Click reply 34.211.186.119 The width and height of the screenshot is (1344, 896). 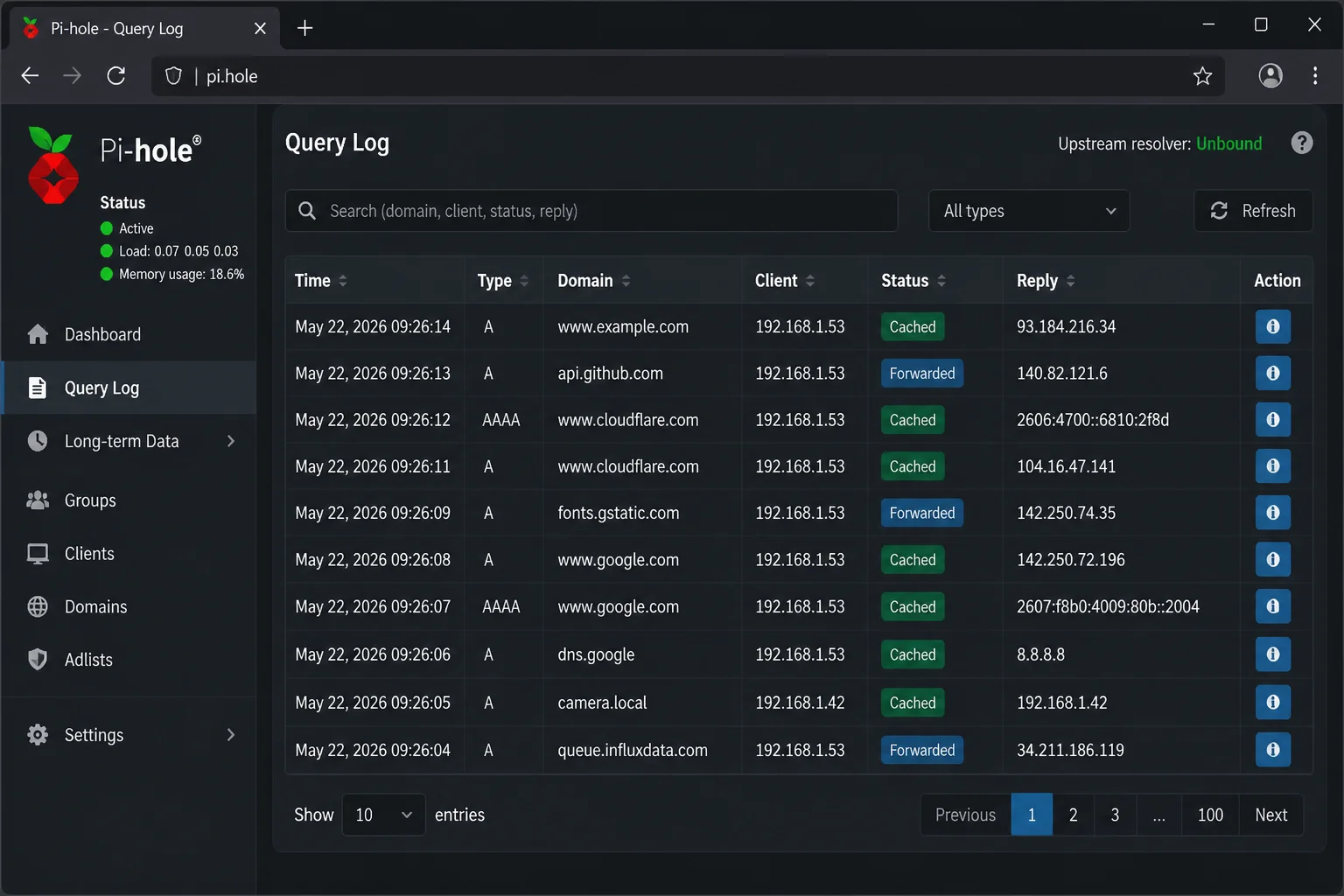(1070, 750)
